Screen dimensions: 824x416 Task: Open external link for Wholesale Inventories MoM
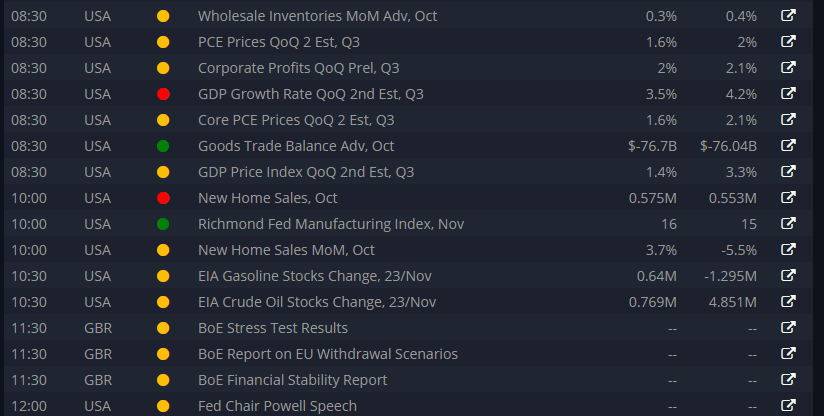[788, 15]
